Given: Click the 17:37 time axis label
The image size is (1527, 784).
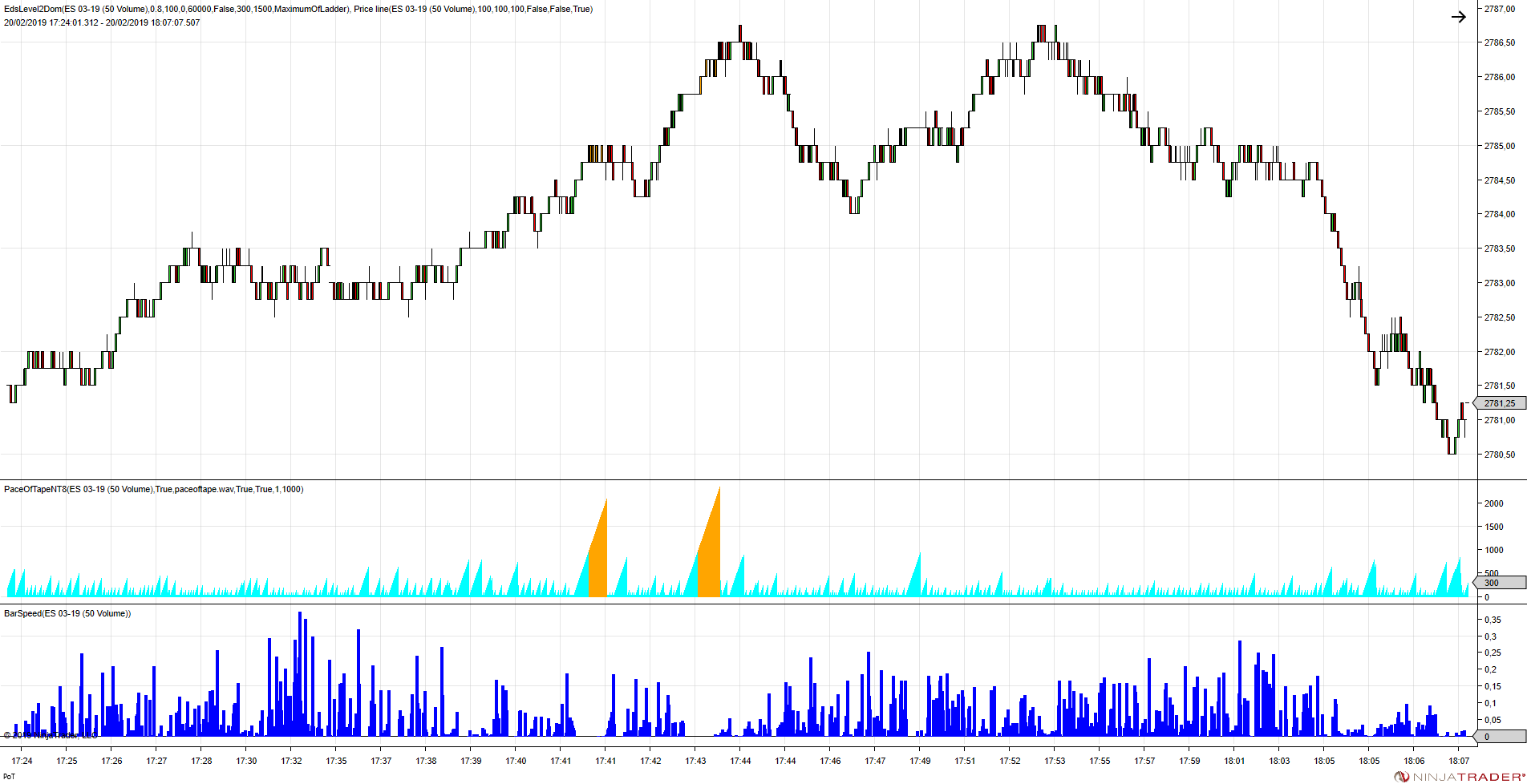Looking at the screenshot, I should [382, 761].
